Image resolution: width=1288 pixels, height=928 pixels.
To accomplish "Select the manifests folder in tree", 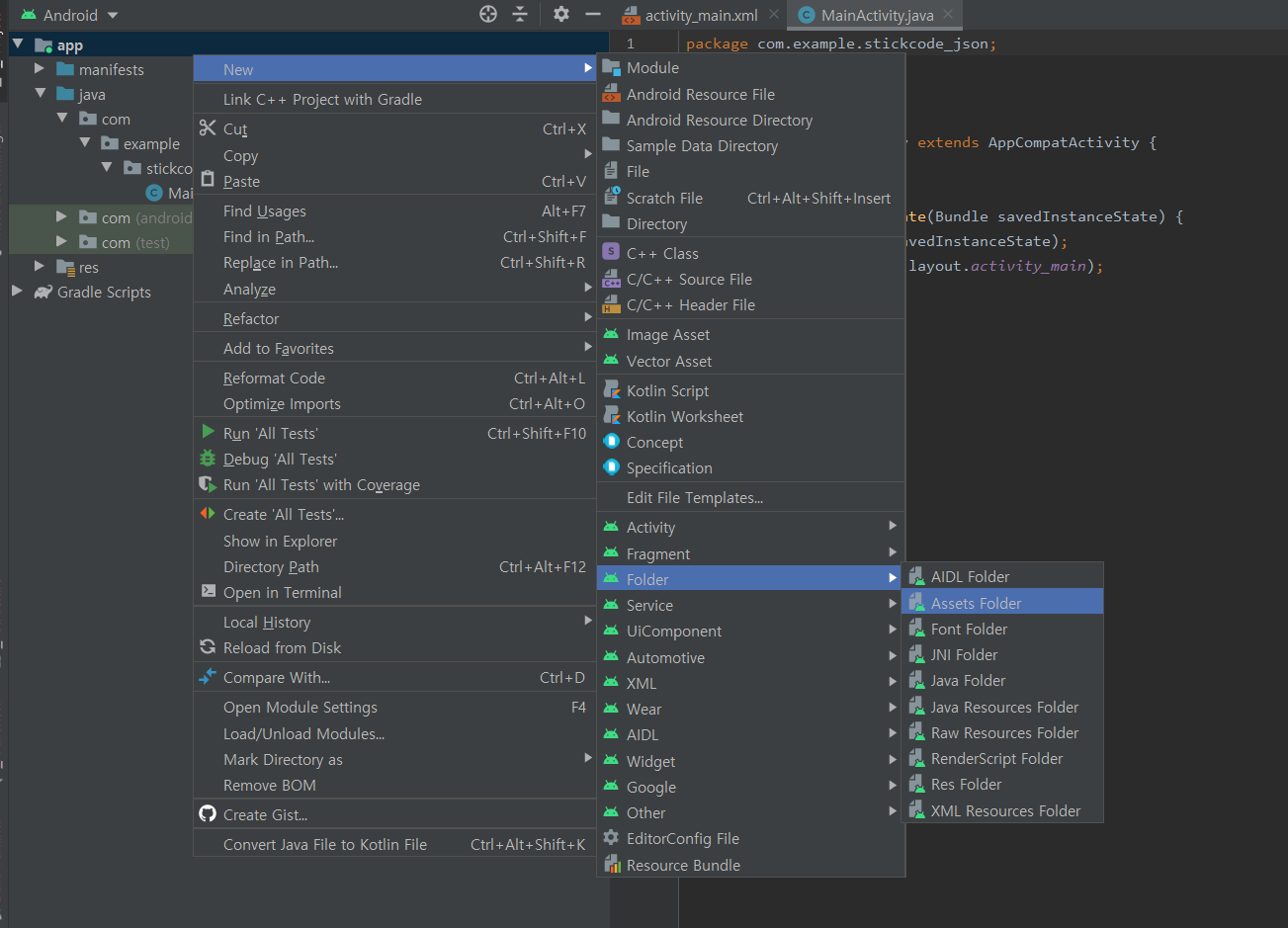I will click(111, 69).
